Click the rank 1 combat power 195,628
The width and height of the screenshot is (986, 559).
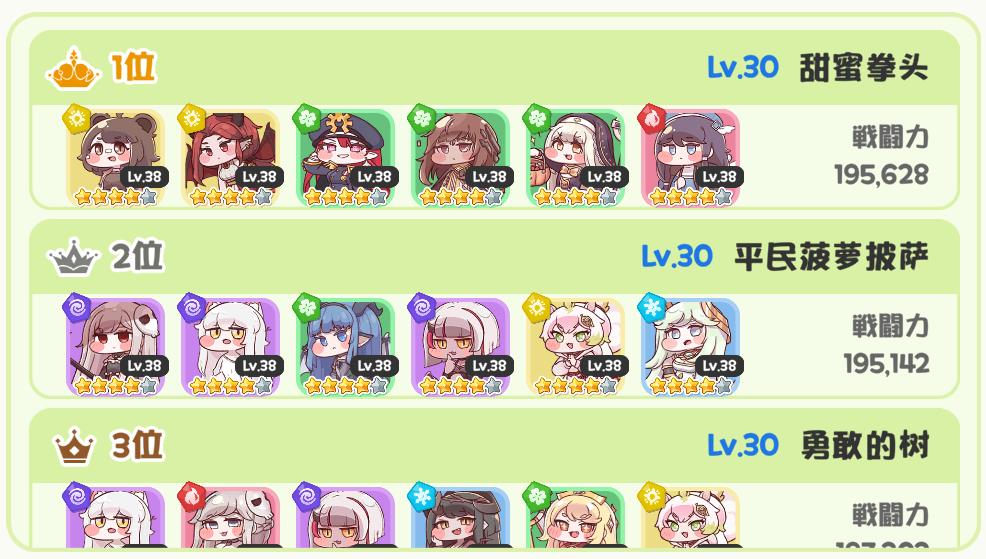click(x=882, y=175)
